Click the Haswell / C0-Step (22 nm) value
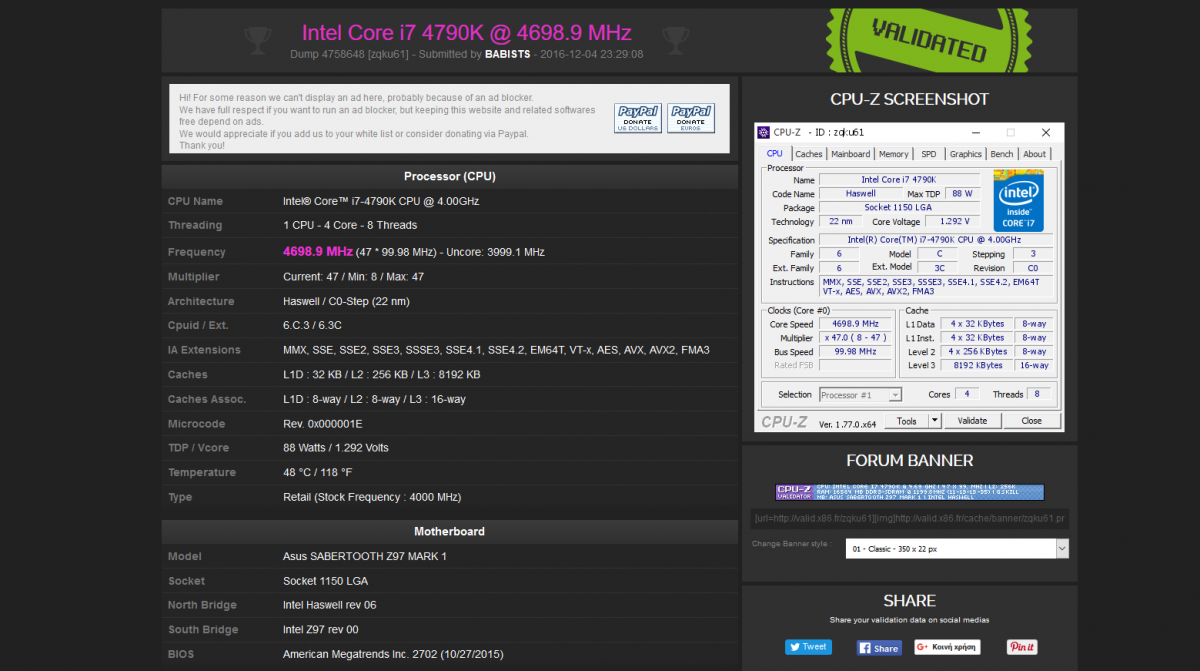The width and height of the screenshot is (1200, 671). pyautogui.click(x=346, y=301)
